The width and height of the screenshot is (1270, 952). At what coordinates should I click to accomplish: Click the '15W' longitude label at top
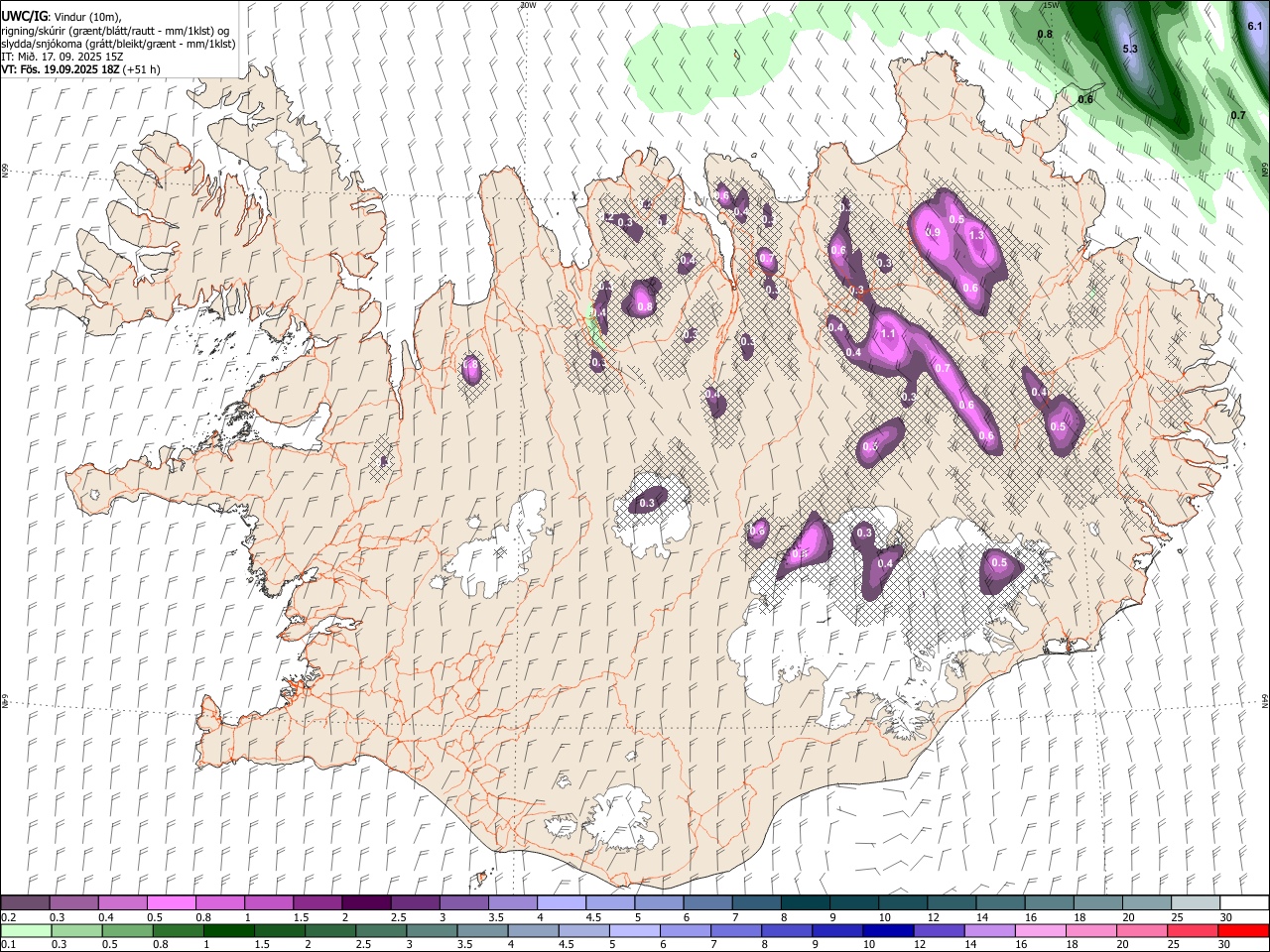(x=1051, y=5)
